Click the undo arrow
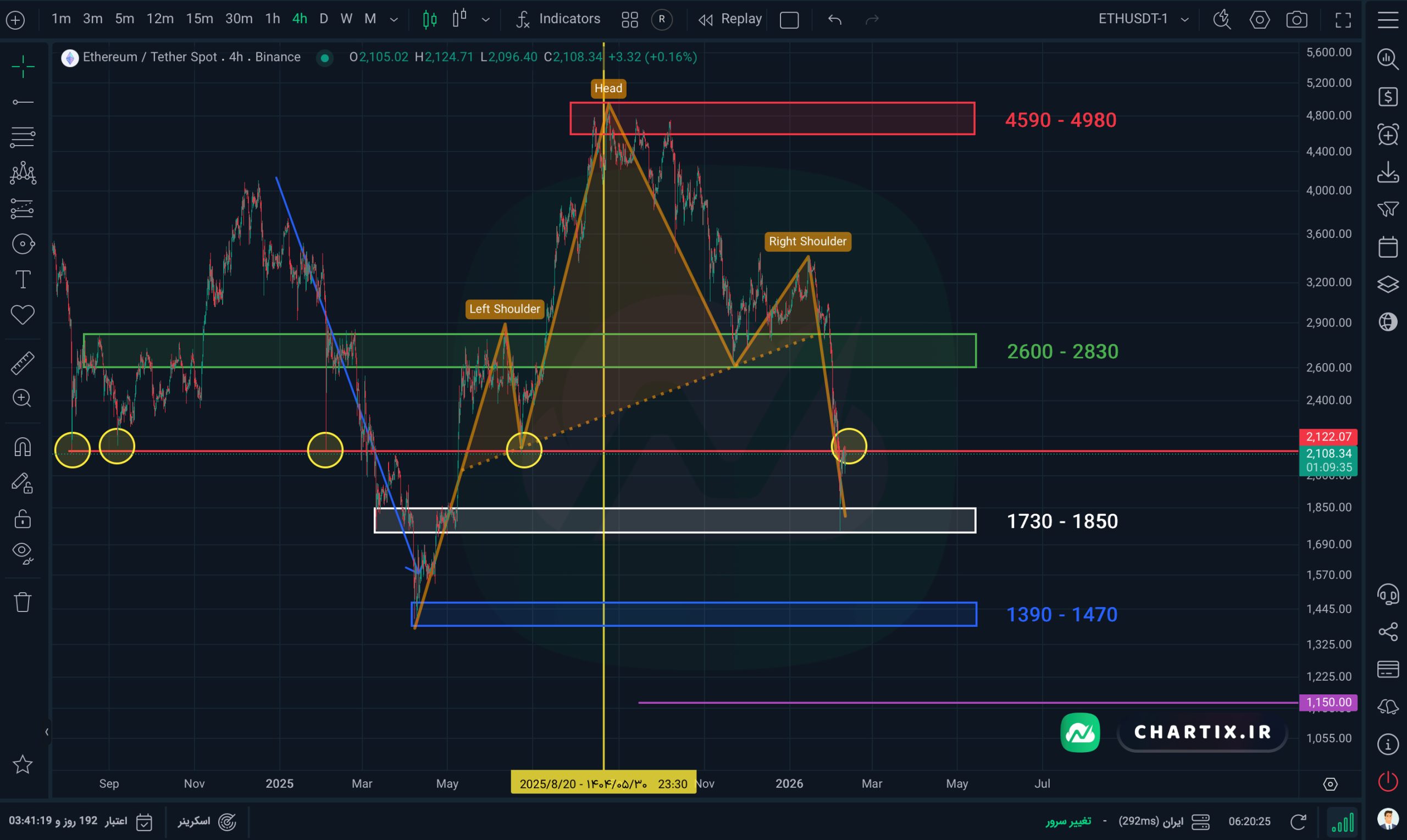Image resolution: width=1407 pixels, height=840 pixels. 834,20
